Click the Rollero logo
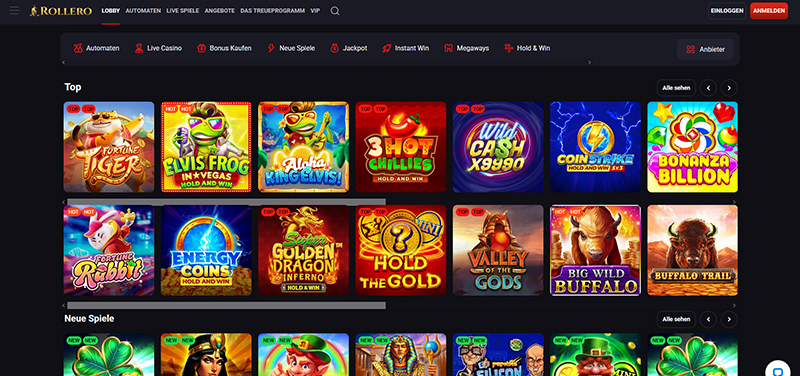Viewport: 800px width, 376px height. [x=61, y=11]
